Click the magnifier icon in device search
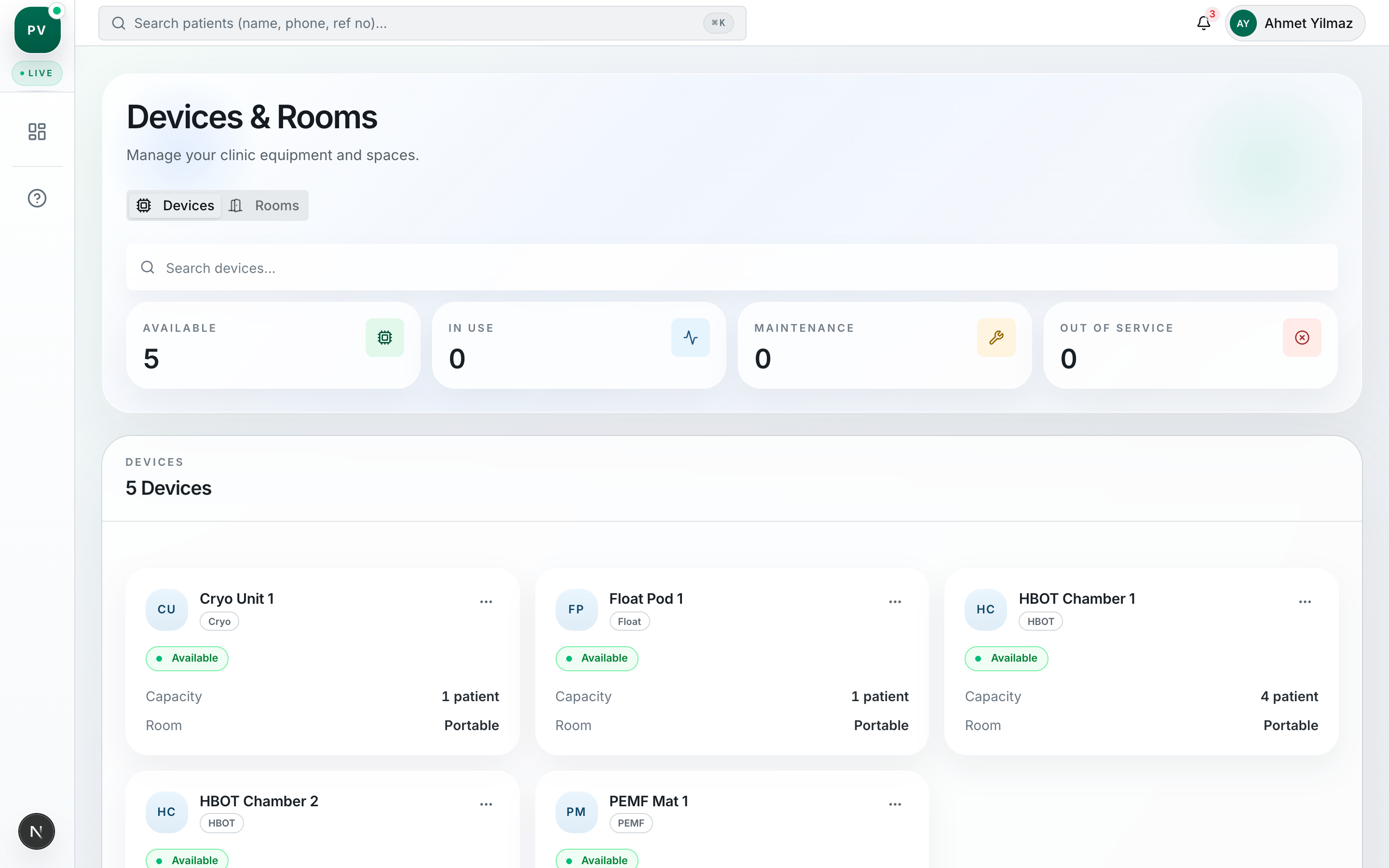The width and height of the screenshot is (1389, 868). 148,268
